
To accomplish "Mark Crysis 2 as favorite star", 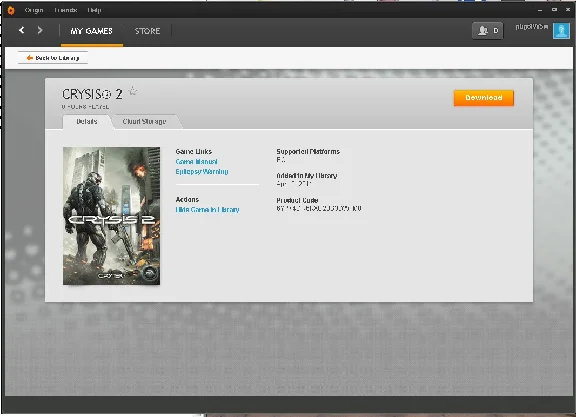I will point(133,91).
